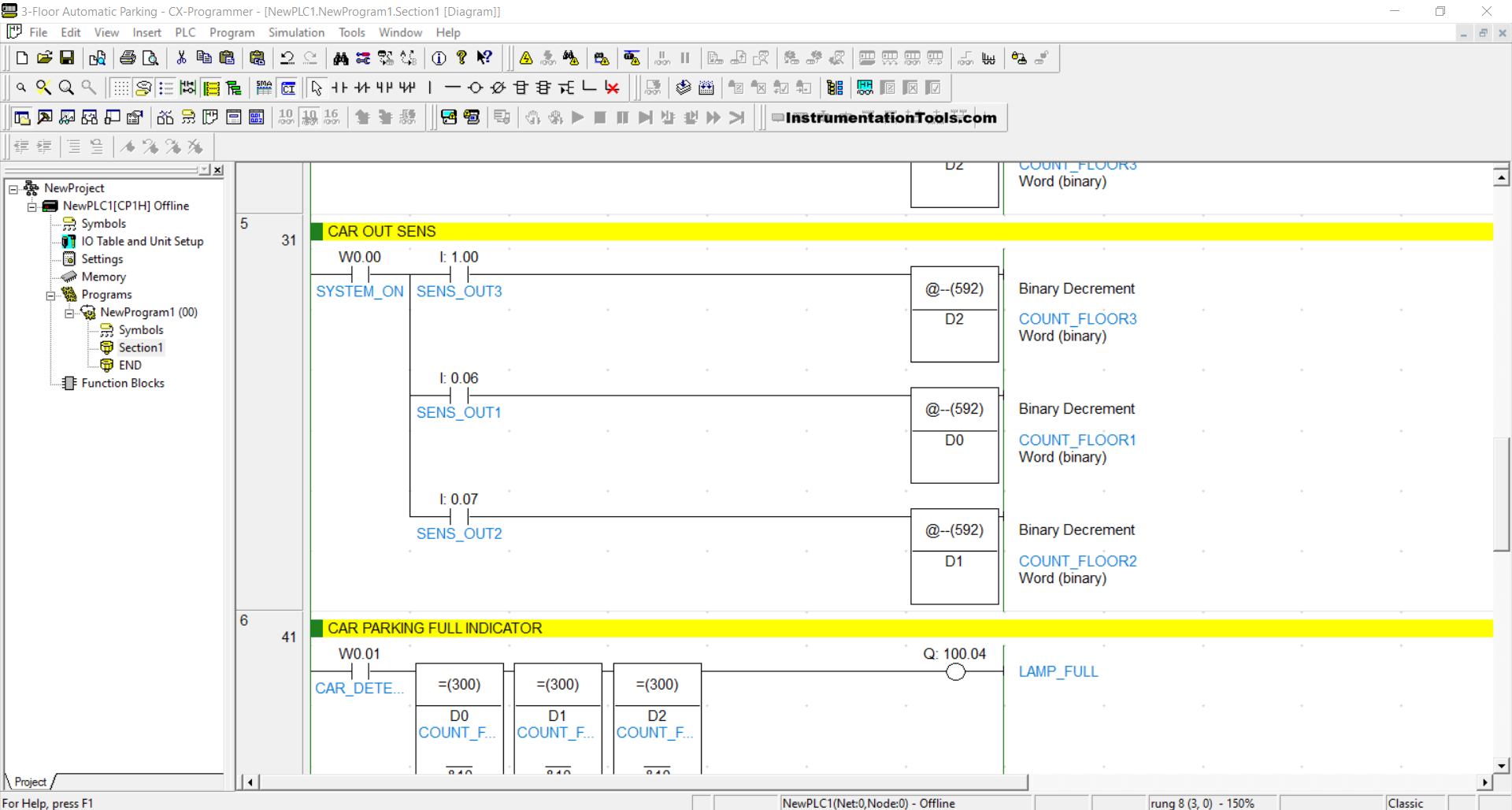Viewport: 1512px width, 810px height.
Task: Open the Simulation menu
Action: coord(296,32)
